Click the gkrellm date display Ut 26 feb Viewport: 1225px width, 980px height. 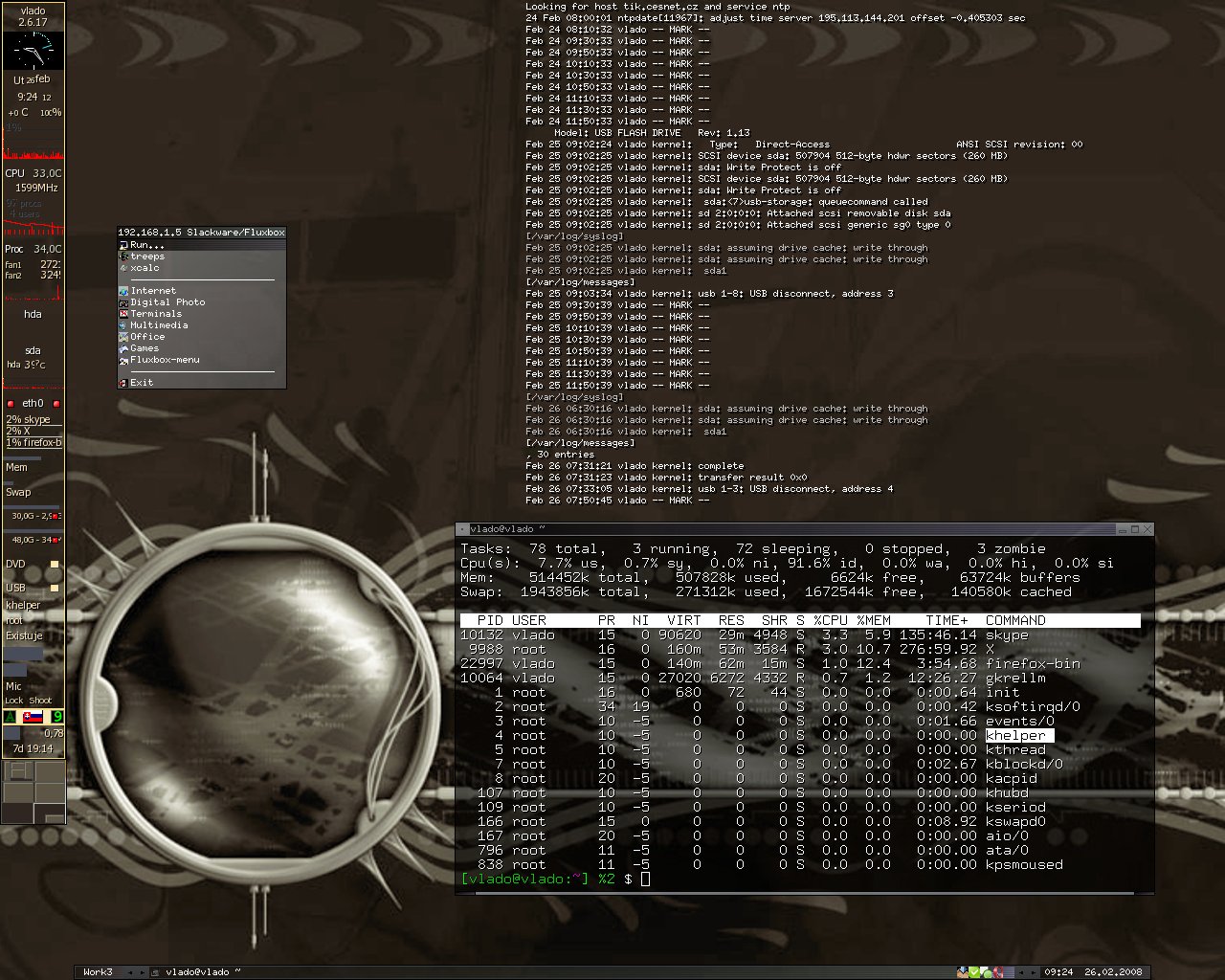pyautogui.click(x=32, y=79)
